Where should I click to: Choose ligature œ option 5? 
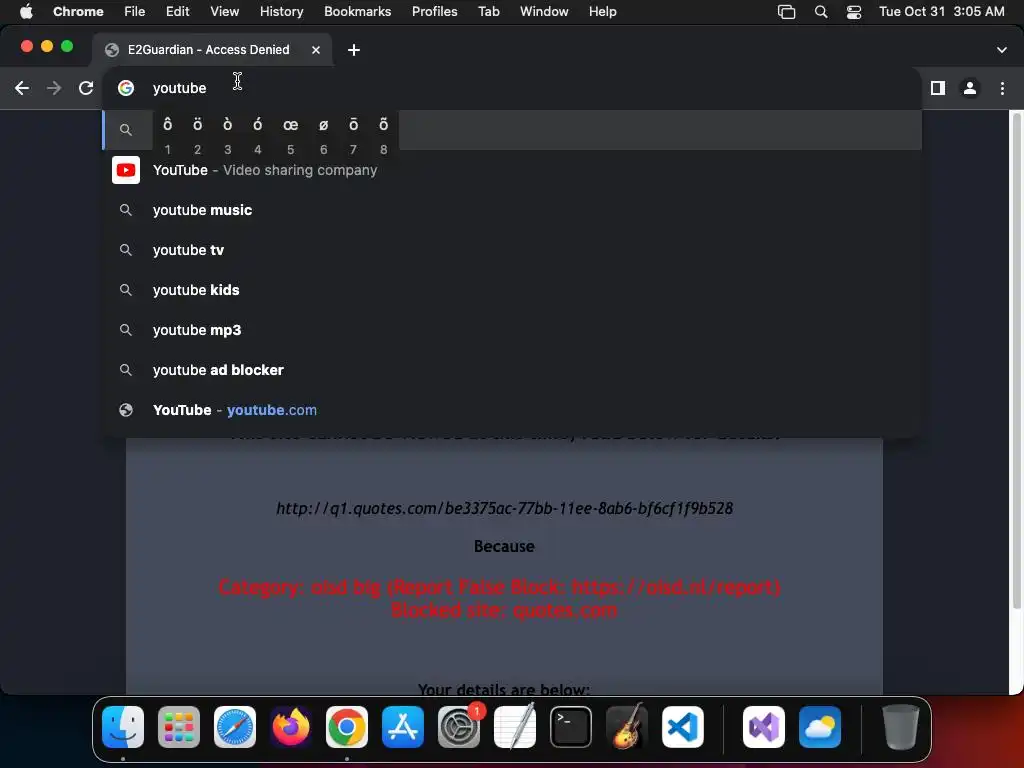(291, 135)
